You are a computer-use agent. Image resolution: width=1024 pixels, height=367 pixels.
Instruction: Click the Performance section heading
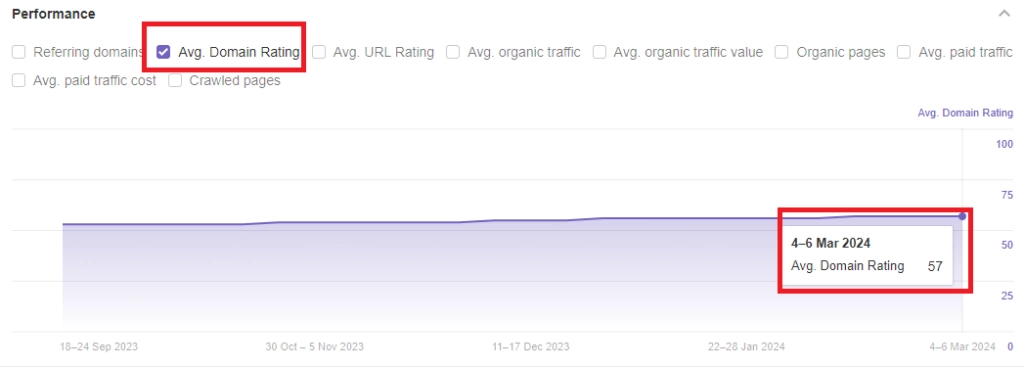click(54, 14)
